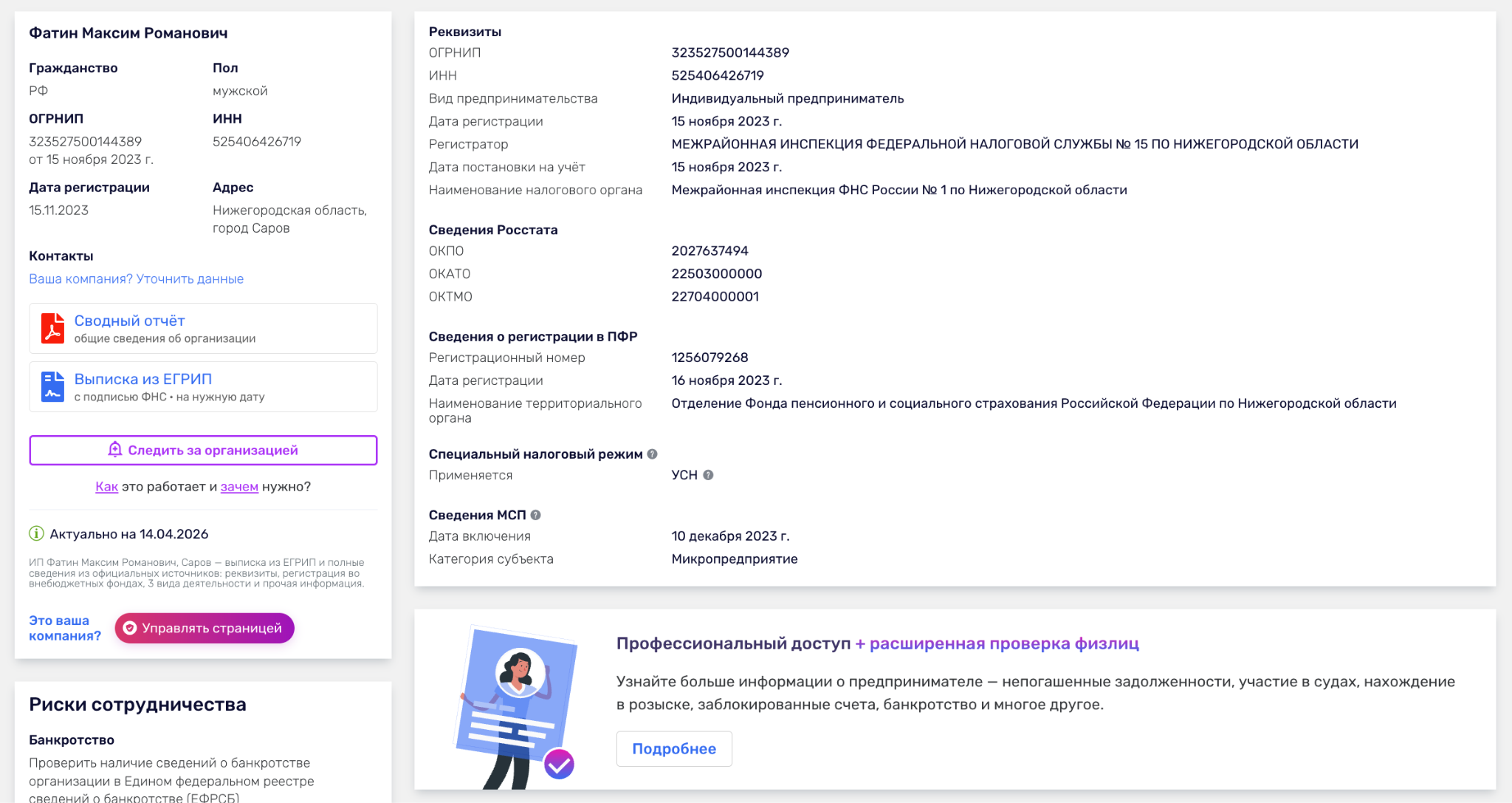
Task: Open Ваша компания? Уточнить данные link
Action: [x=136, y=279]
